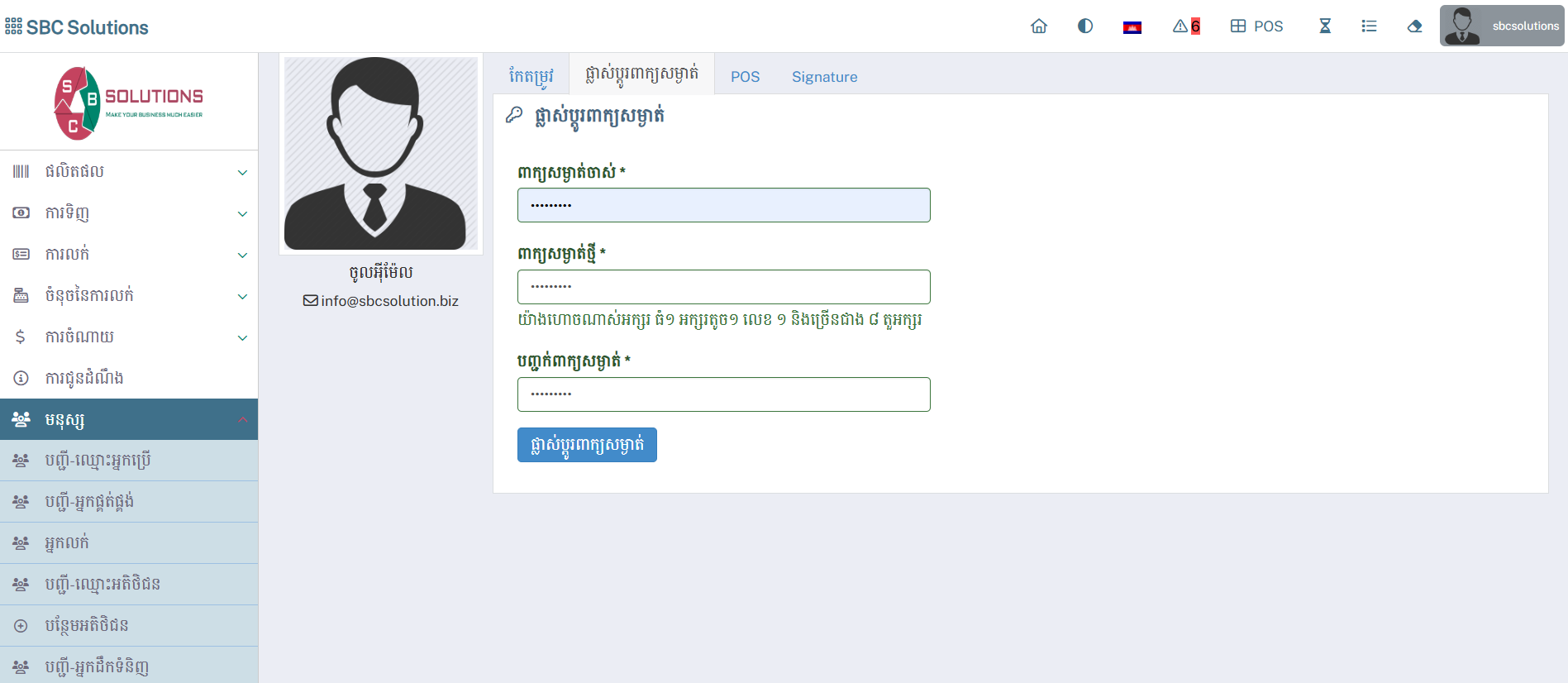This screenshot has height=683, width=1568.
Task: Click the info@sbcsolution.biz email link
Action: click(x=381, y=301)
